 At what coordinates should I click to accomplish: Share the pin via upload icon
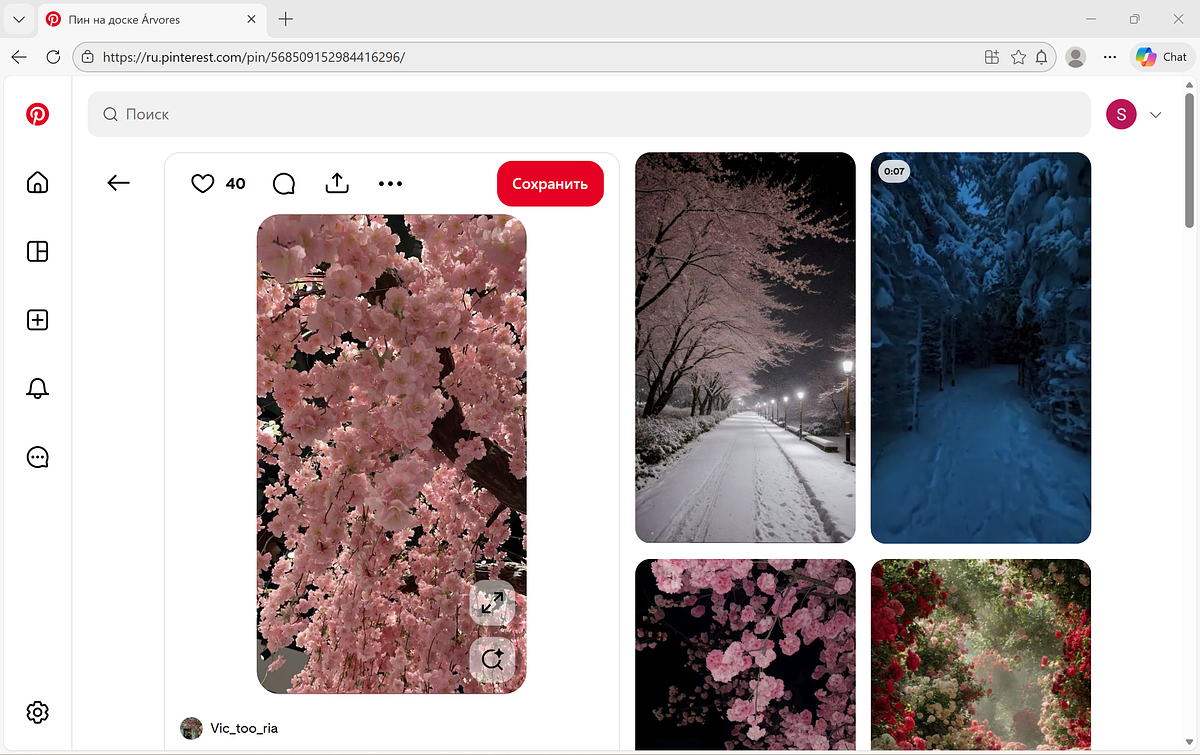(337, 183)
